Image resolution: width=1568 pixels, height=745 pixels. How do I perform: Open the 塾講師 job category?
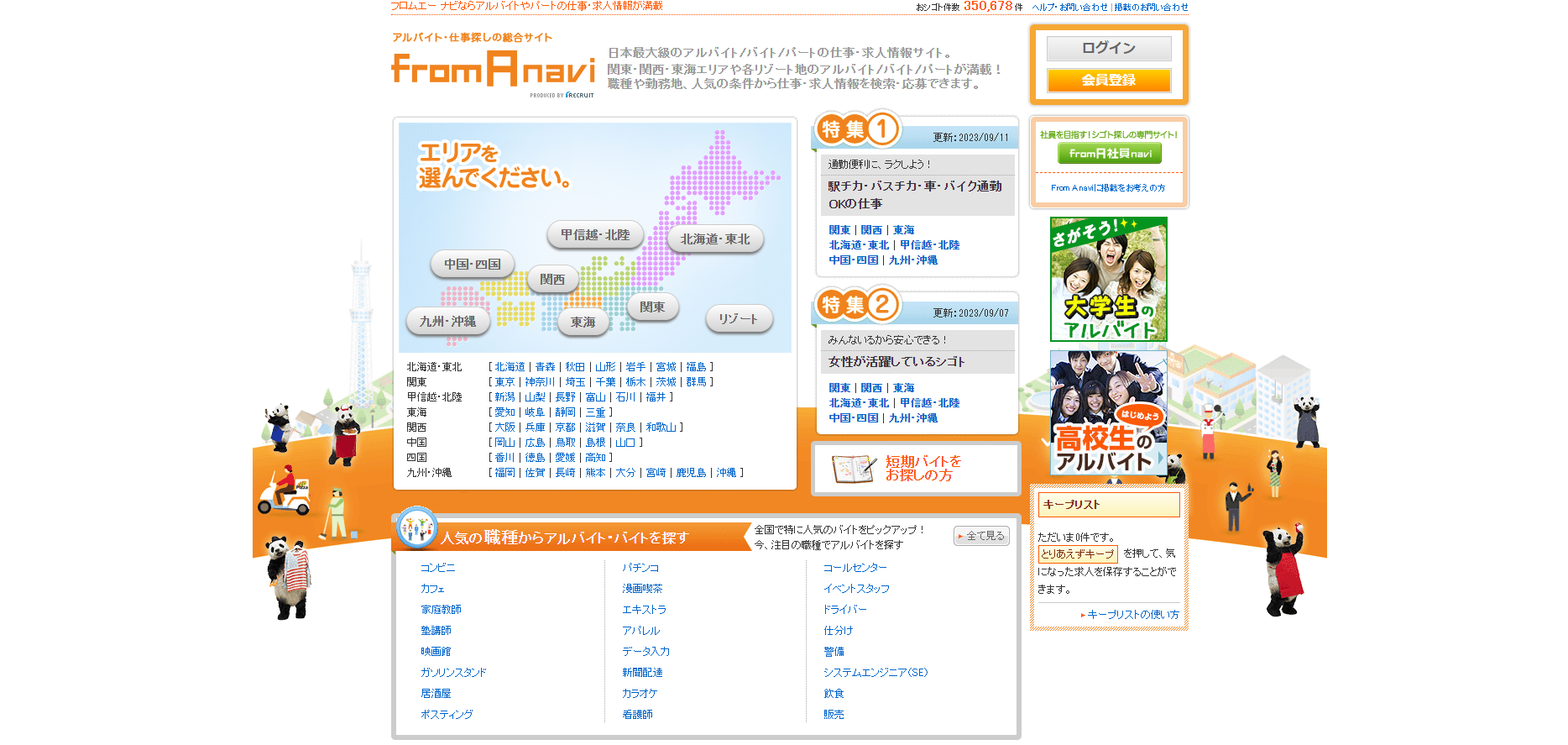click(436, 631)
